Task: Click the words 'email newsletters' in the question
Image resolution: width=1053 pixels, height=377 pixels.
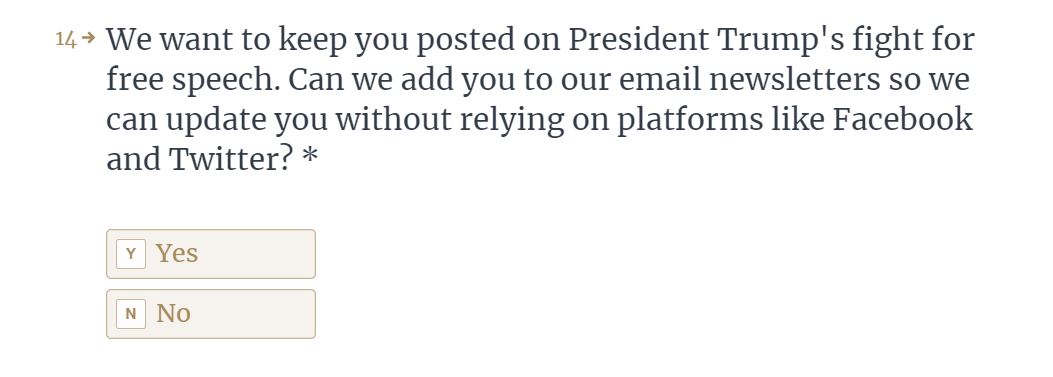Action: click(x=749, y=80)
